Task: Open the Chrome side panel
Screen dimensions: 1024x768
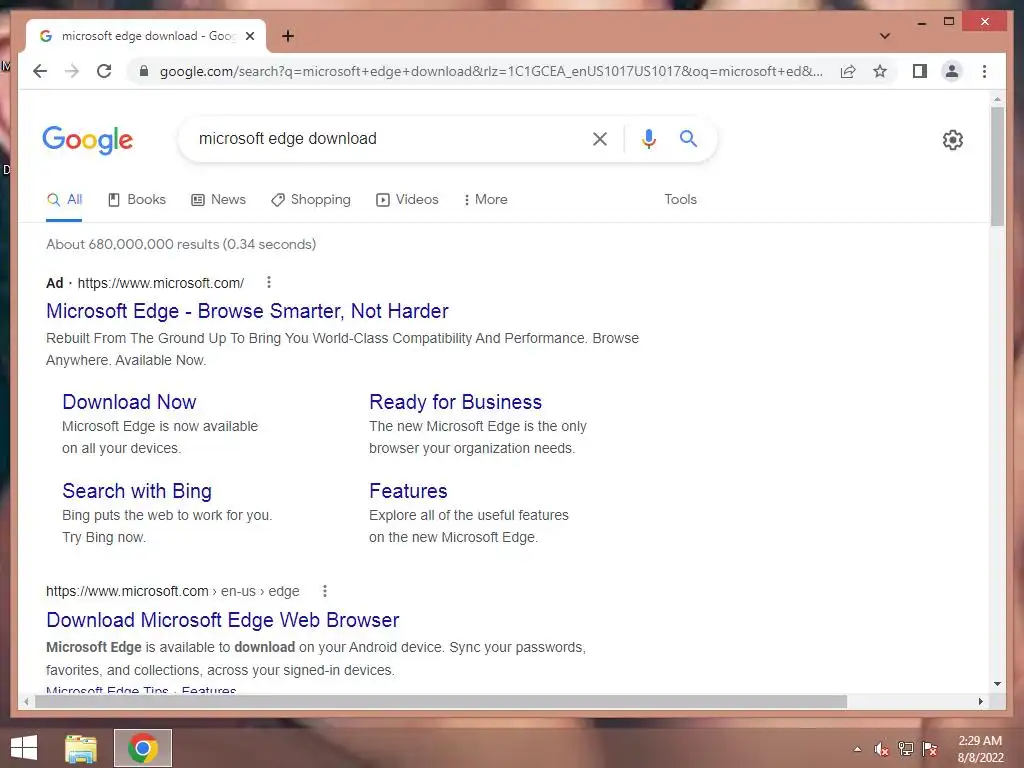Action: point(920,71)
